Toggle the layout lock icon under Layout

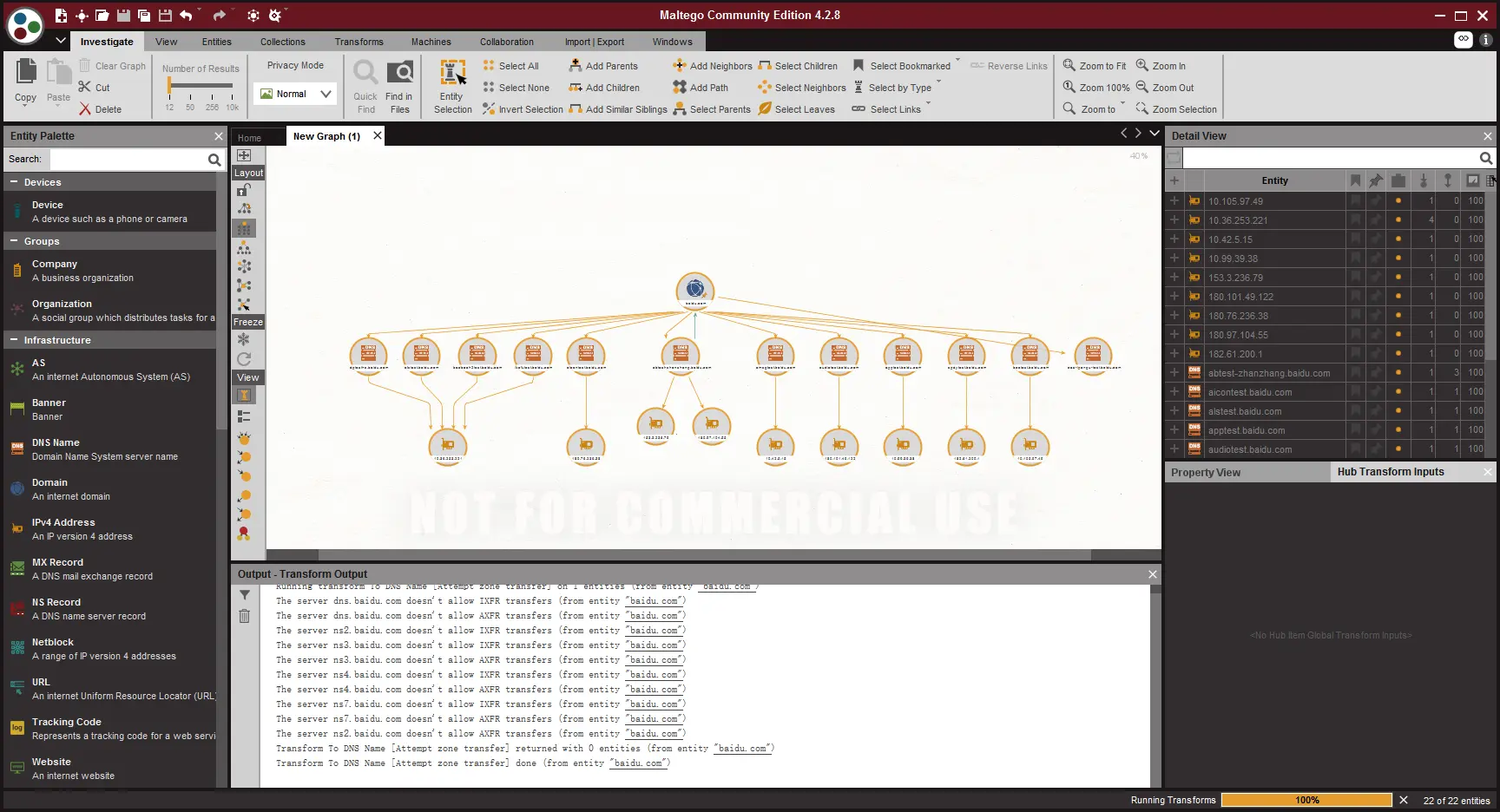tap(245, 190)
